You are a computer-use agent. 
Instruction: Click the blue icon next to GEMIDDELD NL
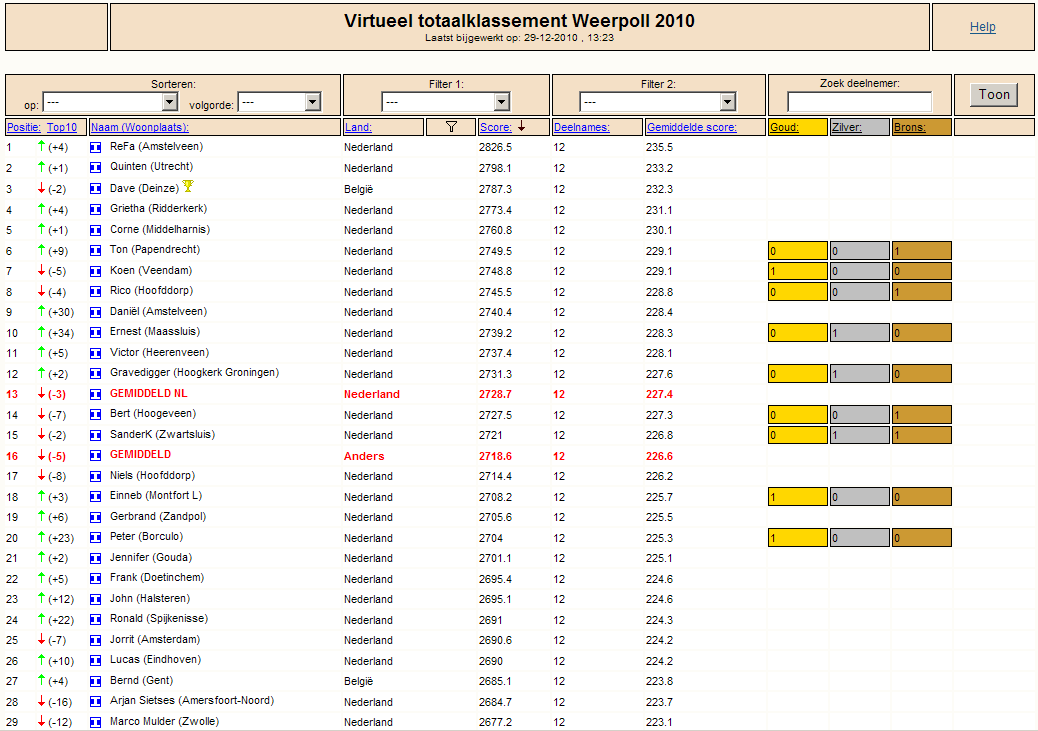(x=95, y=395)
